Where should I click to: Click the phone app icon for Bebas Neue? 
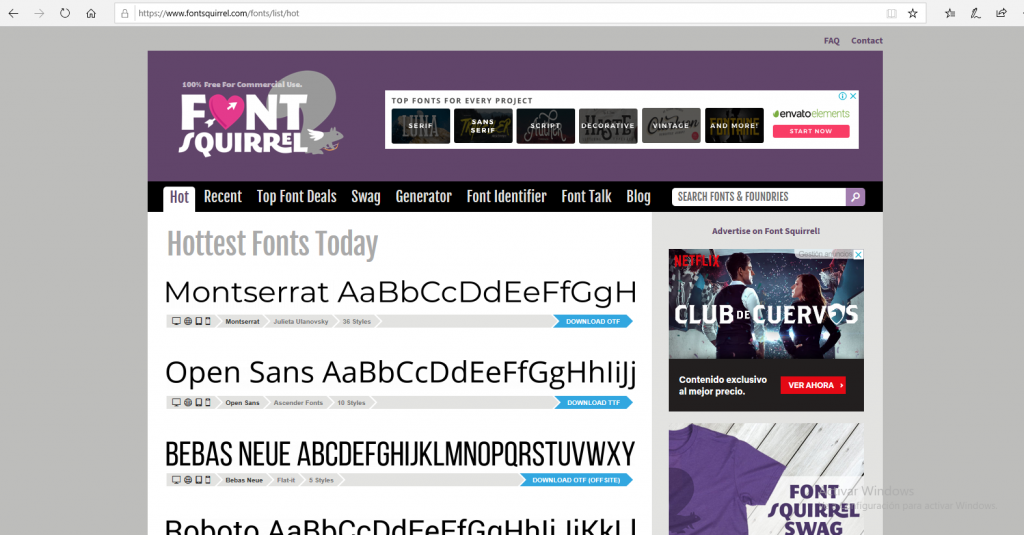pos(208,480)
